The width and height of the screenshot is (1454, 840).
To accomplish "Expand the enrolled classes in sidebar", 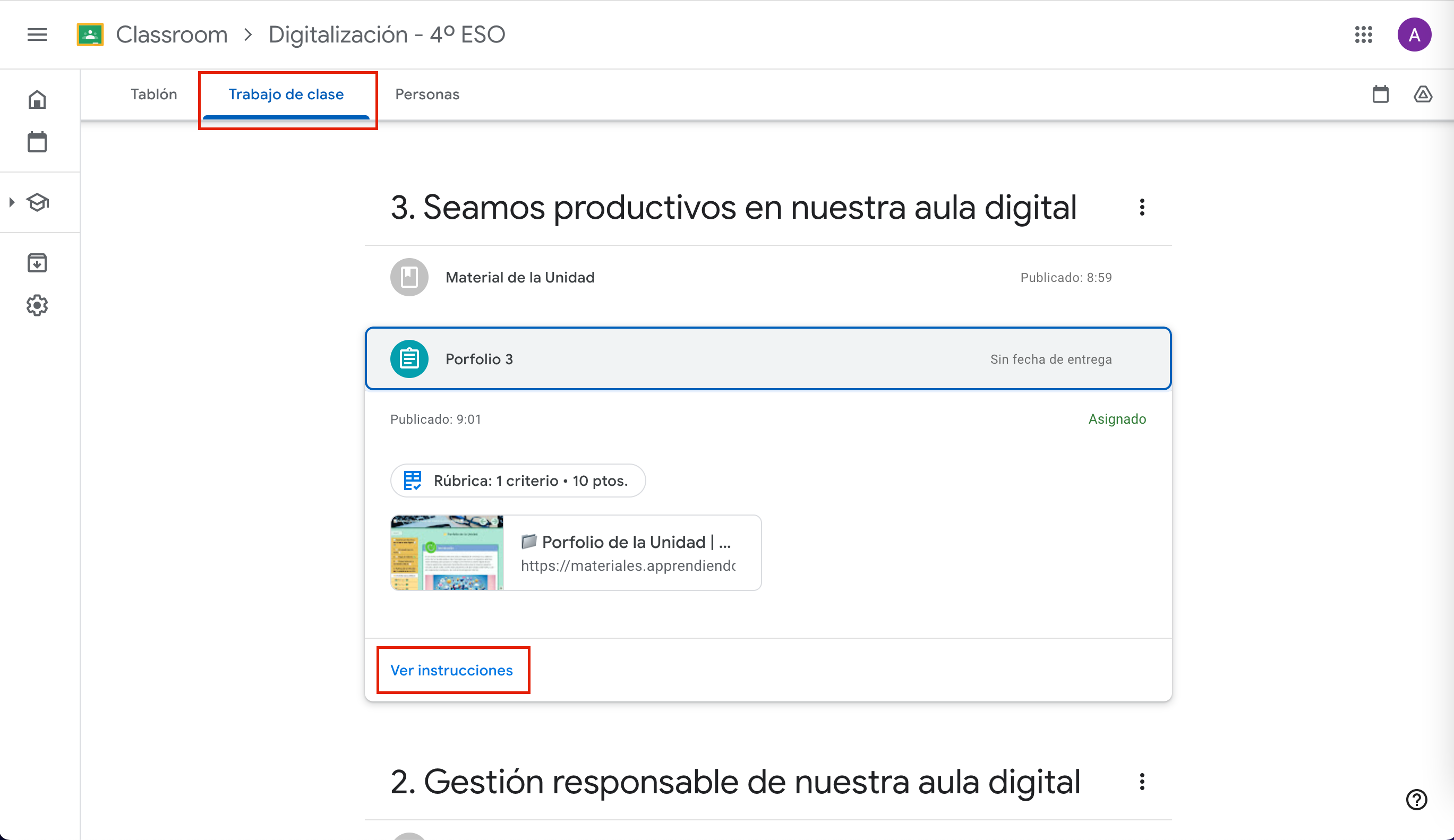I will pos(11,202).
